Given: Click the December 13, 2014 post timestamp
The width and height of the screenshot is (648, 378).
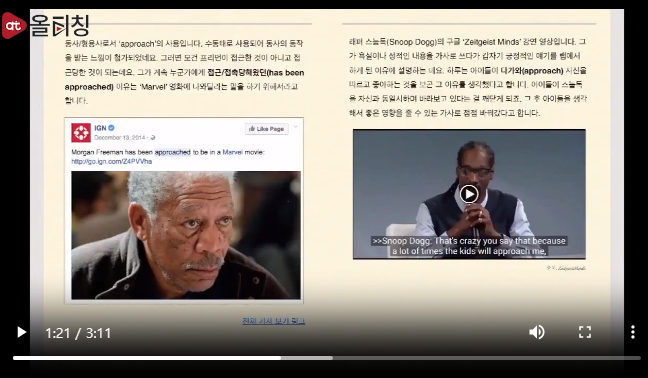Looking at the screenshot, I should tap(120, 138).
